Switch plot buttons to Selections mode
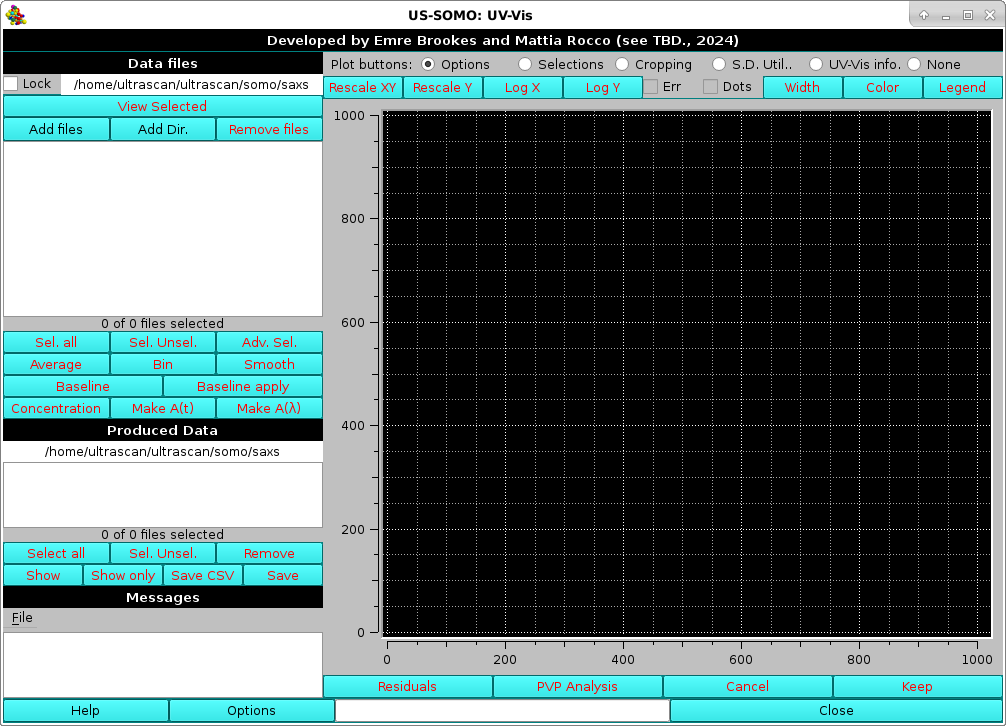Viewport: 1006px width, 726px height. click(x=525, y=64)
